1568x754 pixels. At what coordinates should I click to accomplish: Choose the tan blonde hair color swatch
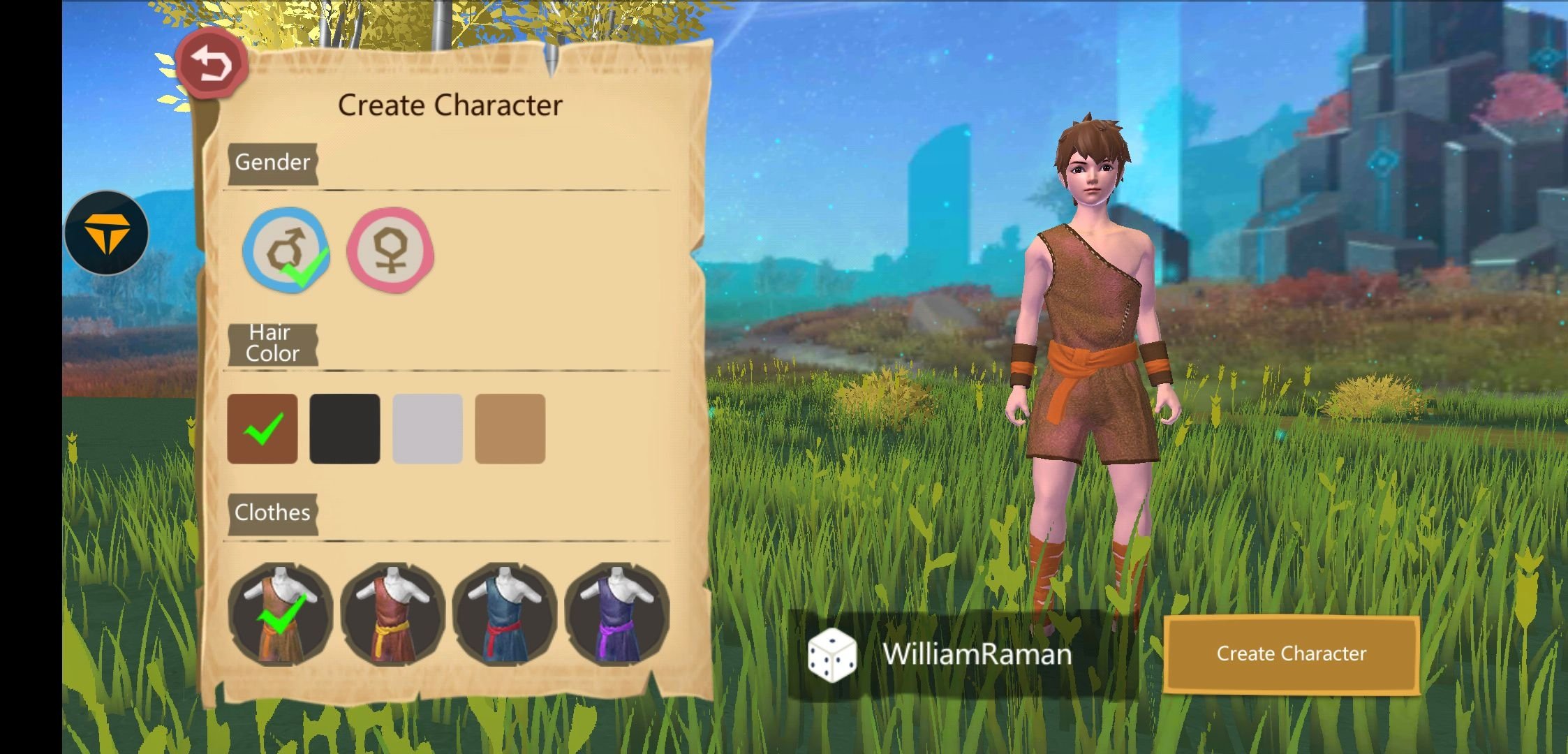point(510,429)
